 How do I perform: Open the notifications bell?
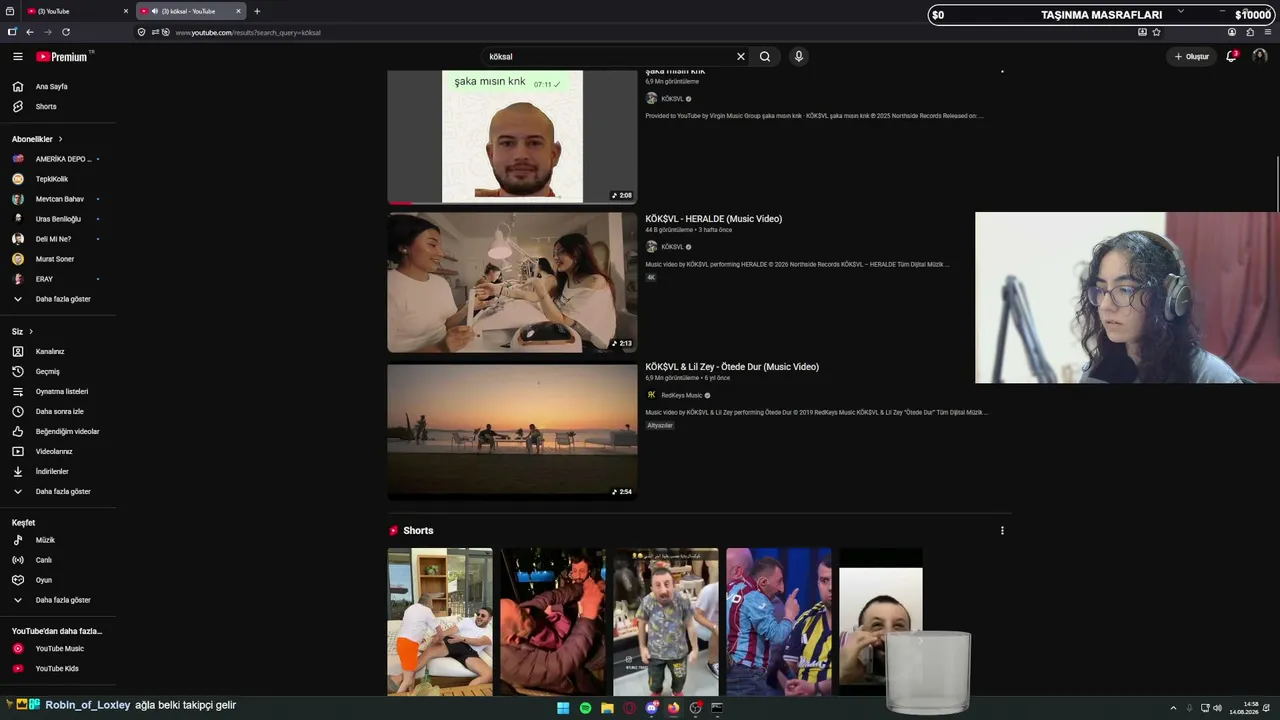[x=1232, y=56]
